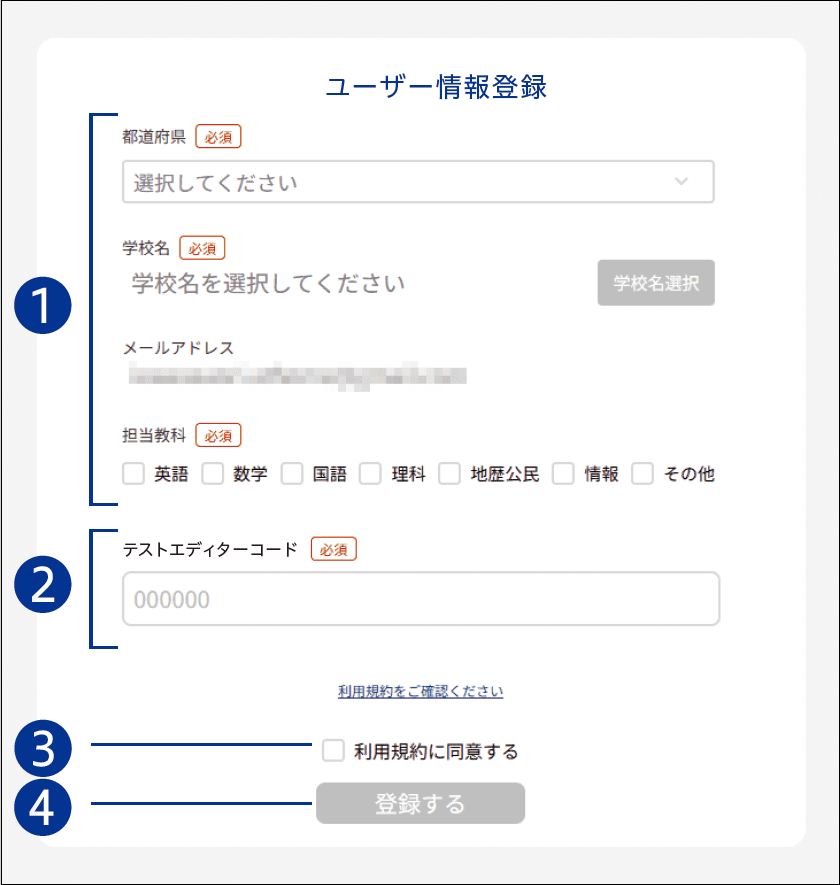Click the 学校名を選択してください placeholder text

269,283
